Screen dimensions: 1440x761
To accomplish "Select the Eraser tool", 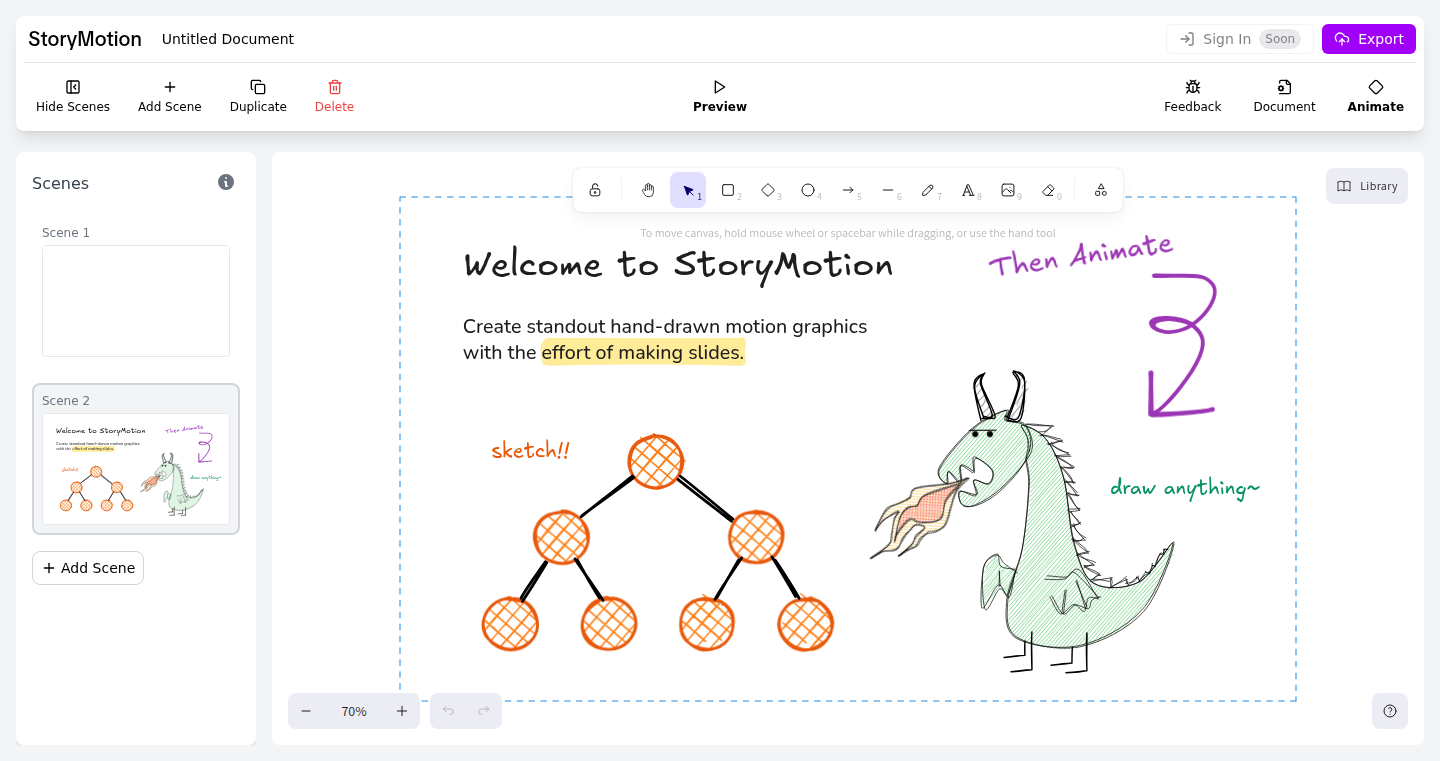I will tap(1048, 190).
